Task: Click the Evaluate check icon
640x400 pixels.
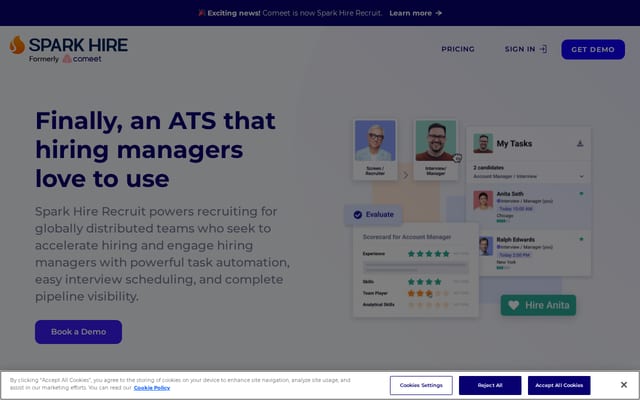Action: coord(358,215)
